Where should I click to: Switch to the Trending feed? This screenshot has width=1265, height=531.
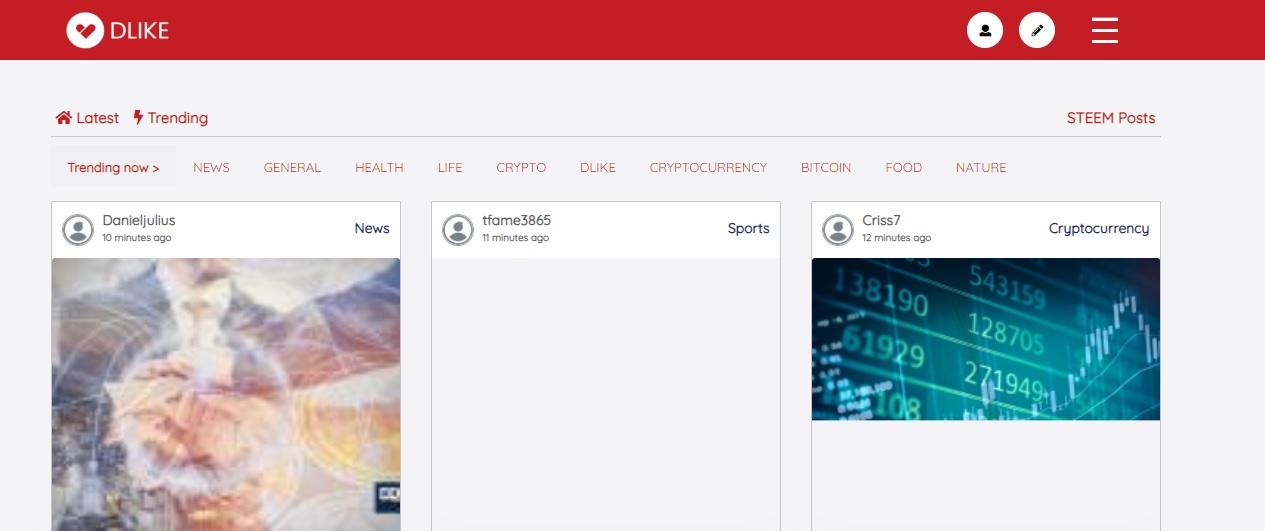[x=171, y=118]
